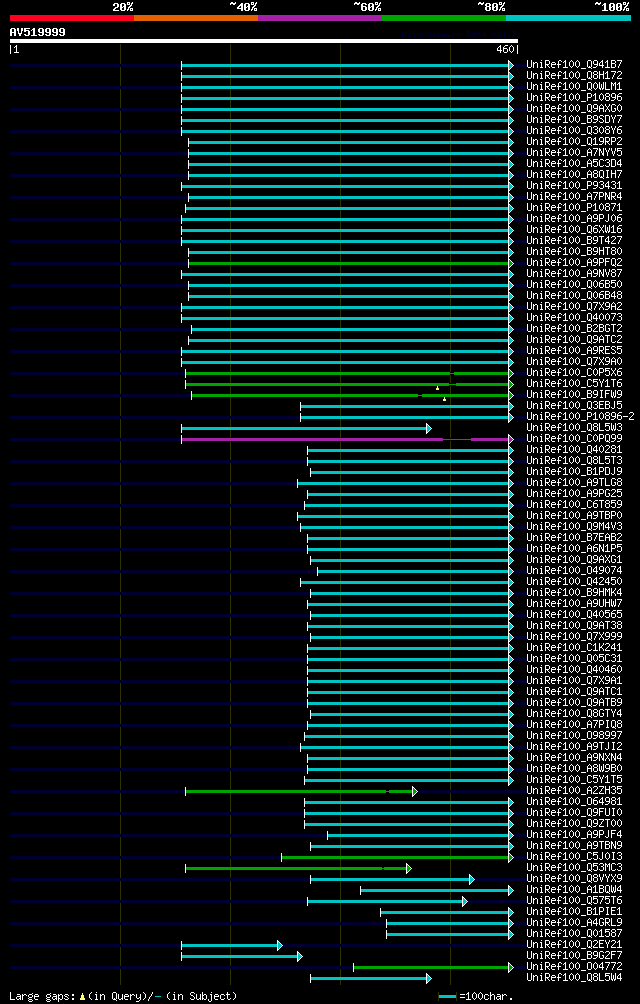Click the green alignment bar for A2ZH35
The height and width of the screenshot is (1004, 640).
tap(301, 791)
